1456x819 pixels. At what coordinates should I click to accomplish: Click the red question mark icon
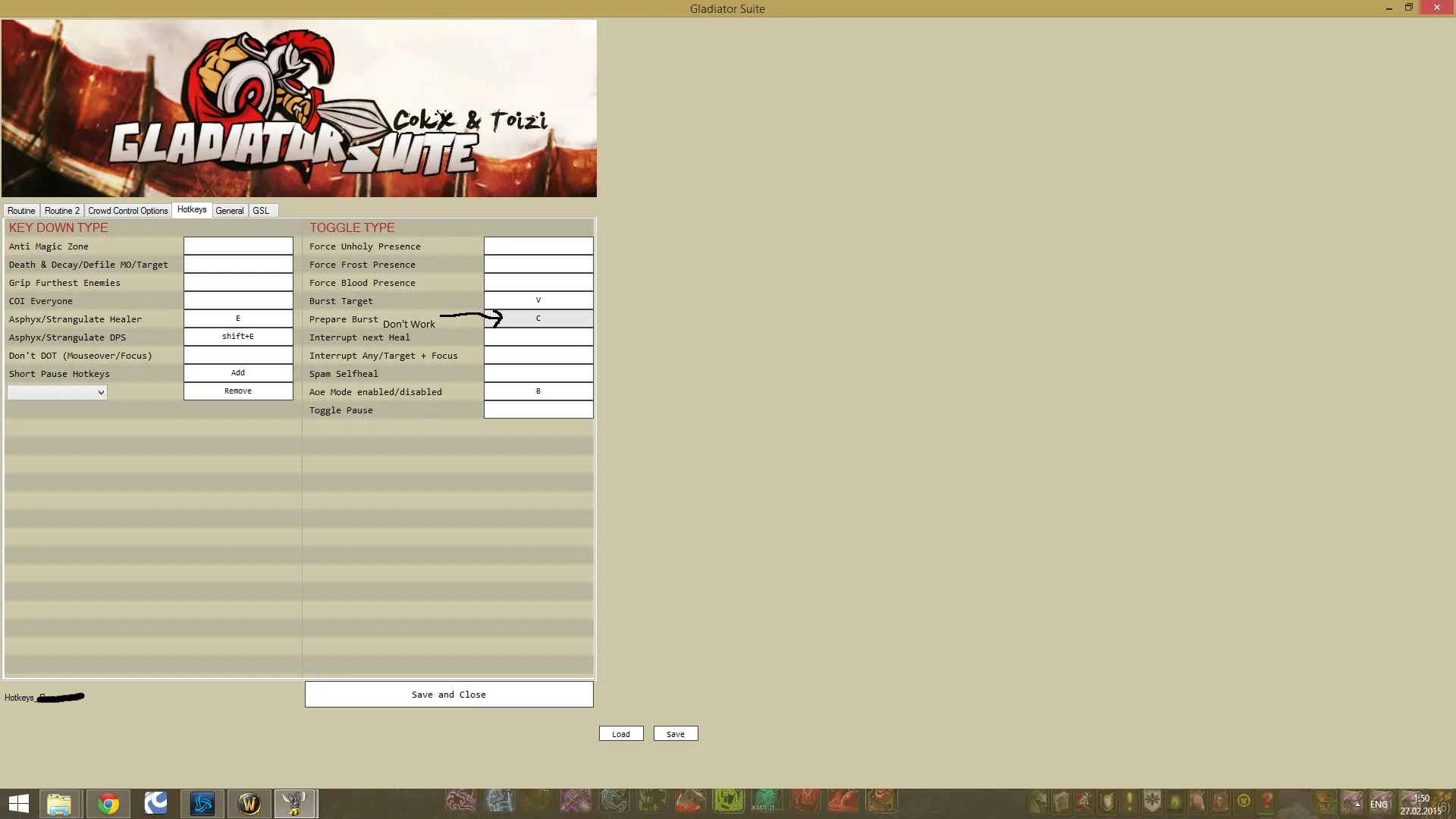pyautogui.click(x=1266, y=801)
